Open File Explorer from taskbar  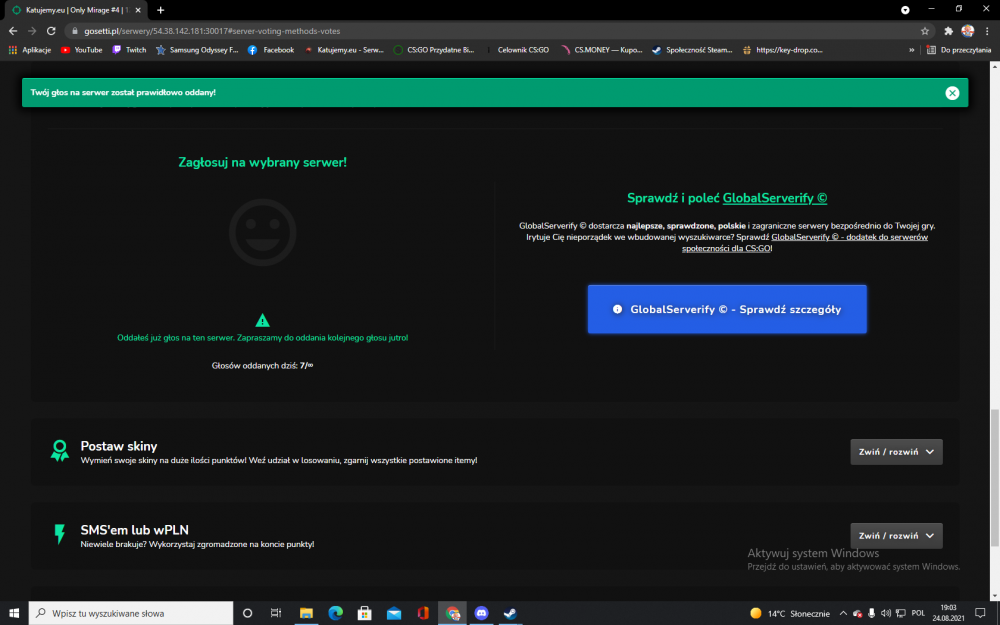(306, 614)
